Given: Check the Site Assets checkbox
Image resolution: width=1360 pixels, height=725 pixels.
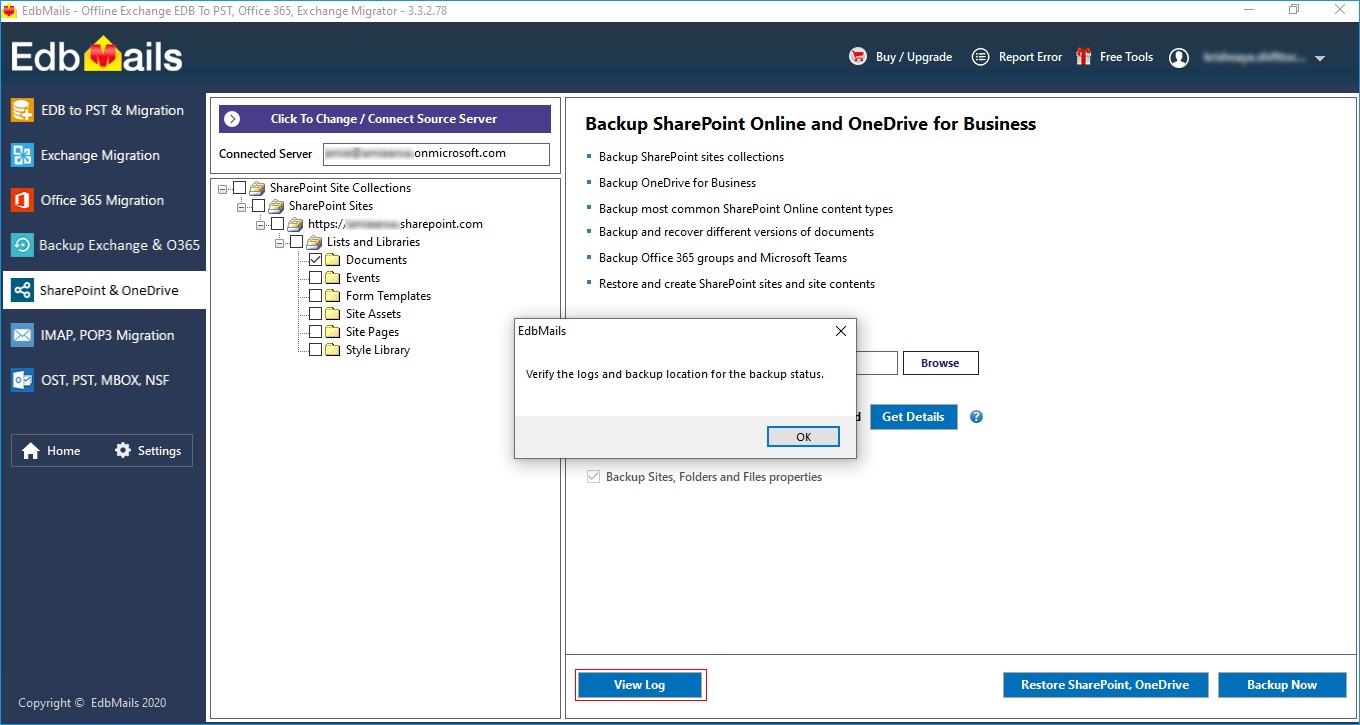Looking at the screenshot, I should [315, 314].
